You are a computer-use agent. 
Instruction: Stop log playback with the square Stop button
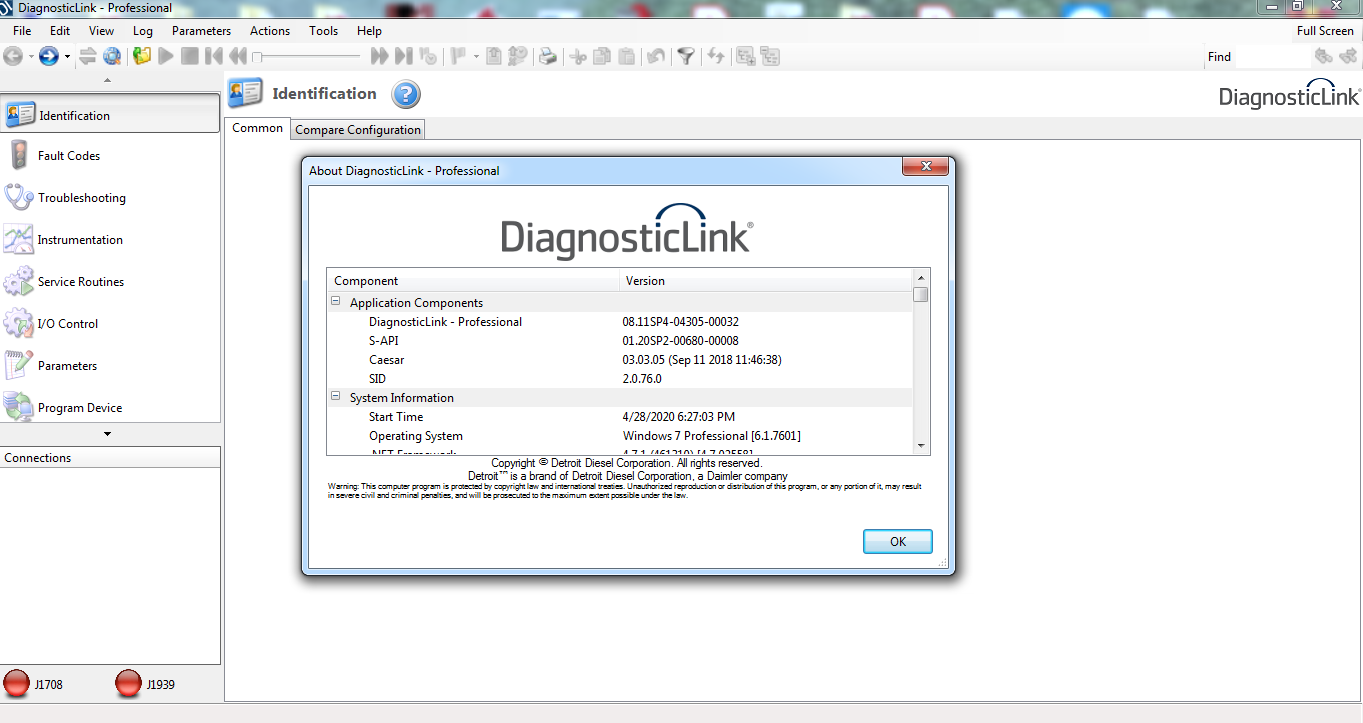pos(190,57)
